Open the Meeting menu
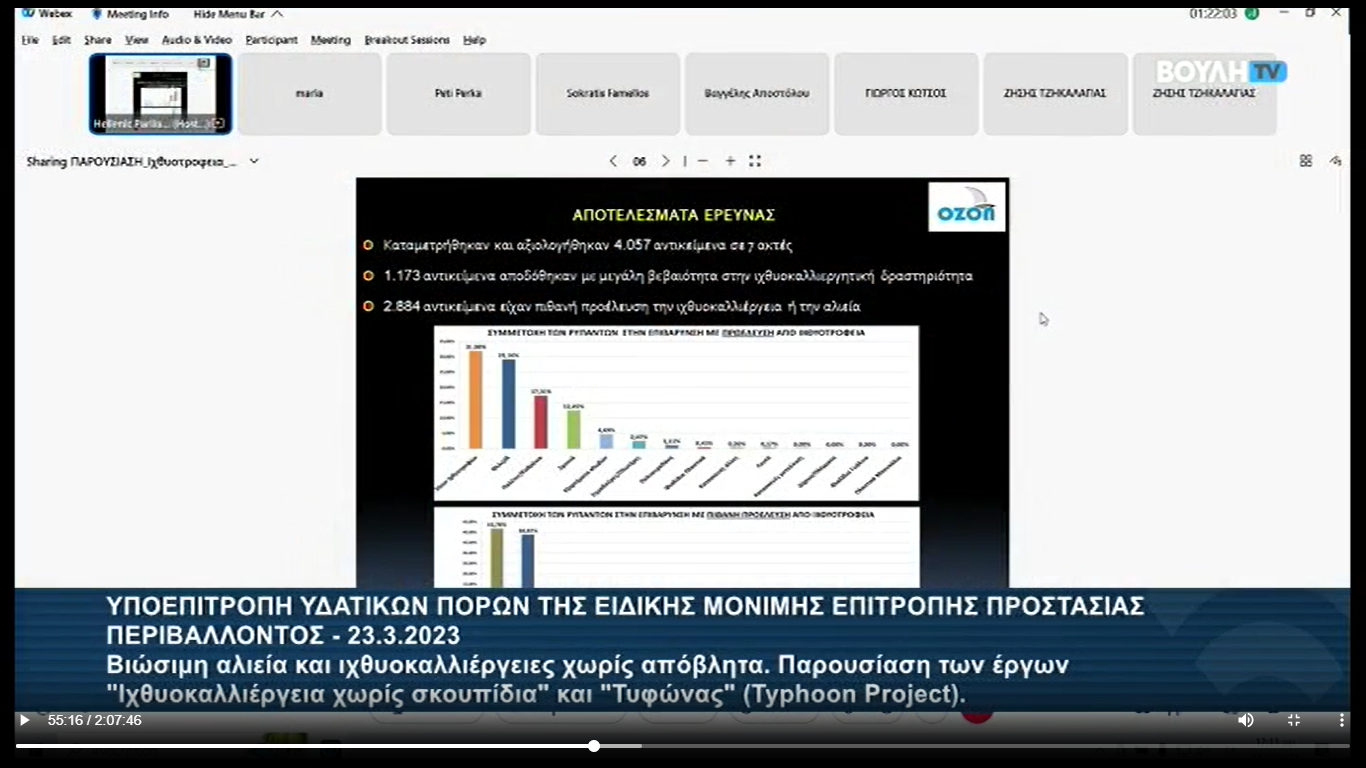Image resolution: width=1366 pixels, height=768 pixels. (331, 40)
